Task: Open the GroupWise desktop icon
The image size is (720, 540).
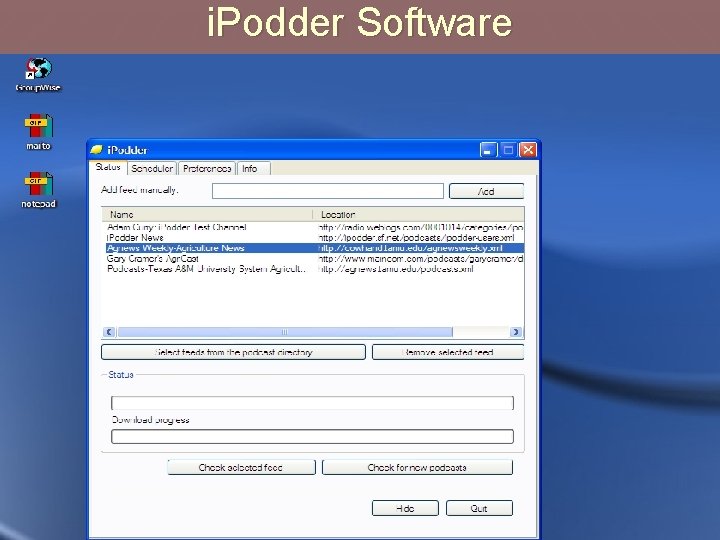Action: (38, 74)
